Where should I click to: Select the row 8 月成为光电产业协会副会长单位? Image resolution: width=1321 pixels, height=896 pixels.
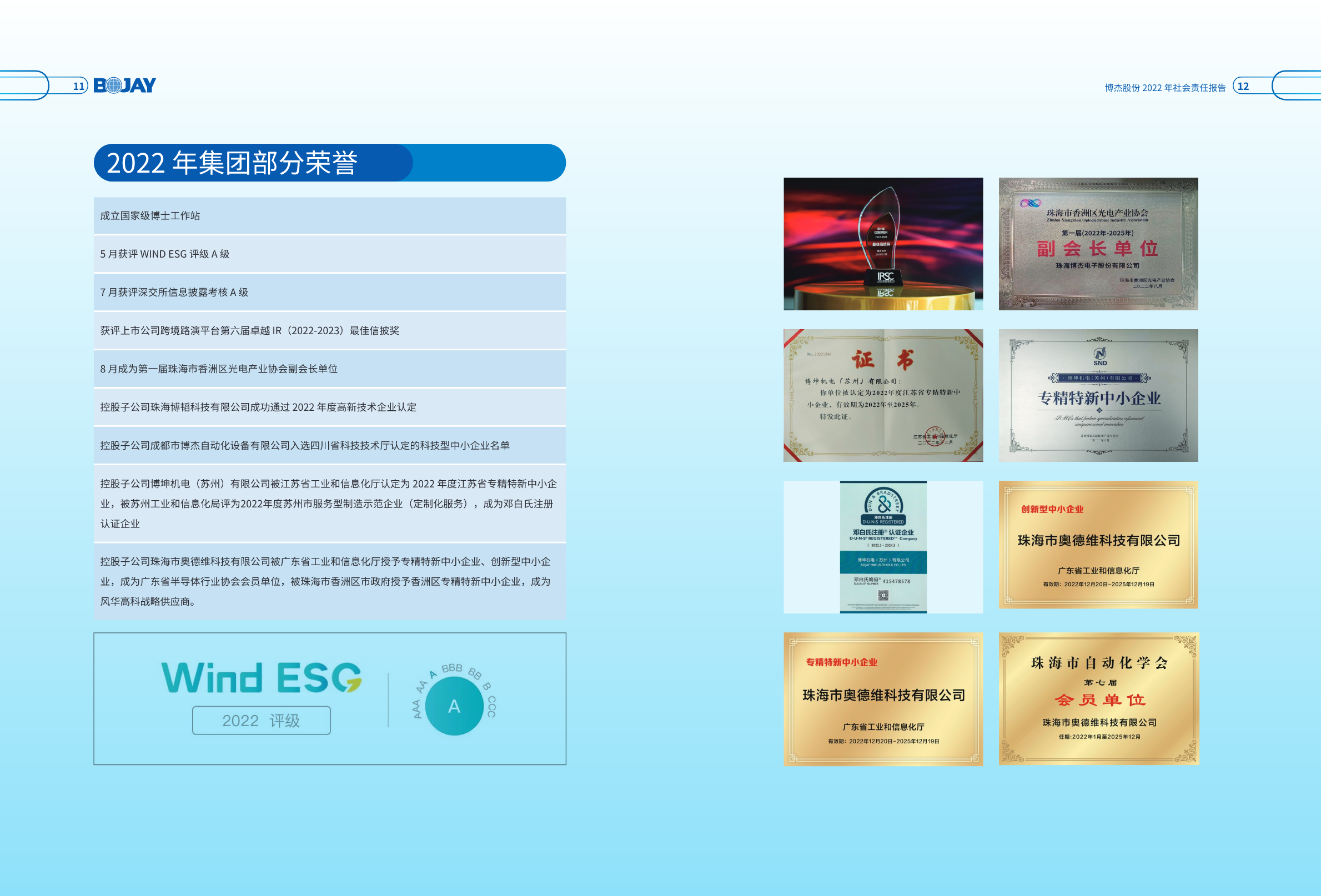(x=330, y=369)
